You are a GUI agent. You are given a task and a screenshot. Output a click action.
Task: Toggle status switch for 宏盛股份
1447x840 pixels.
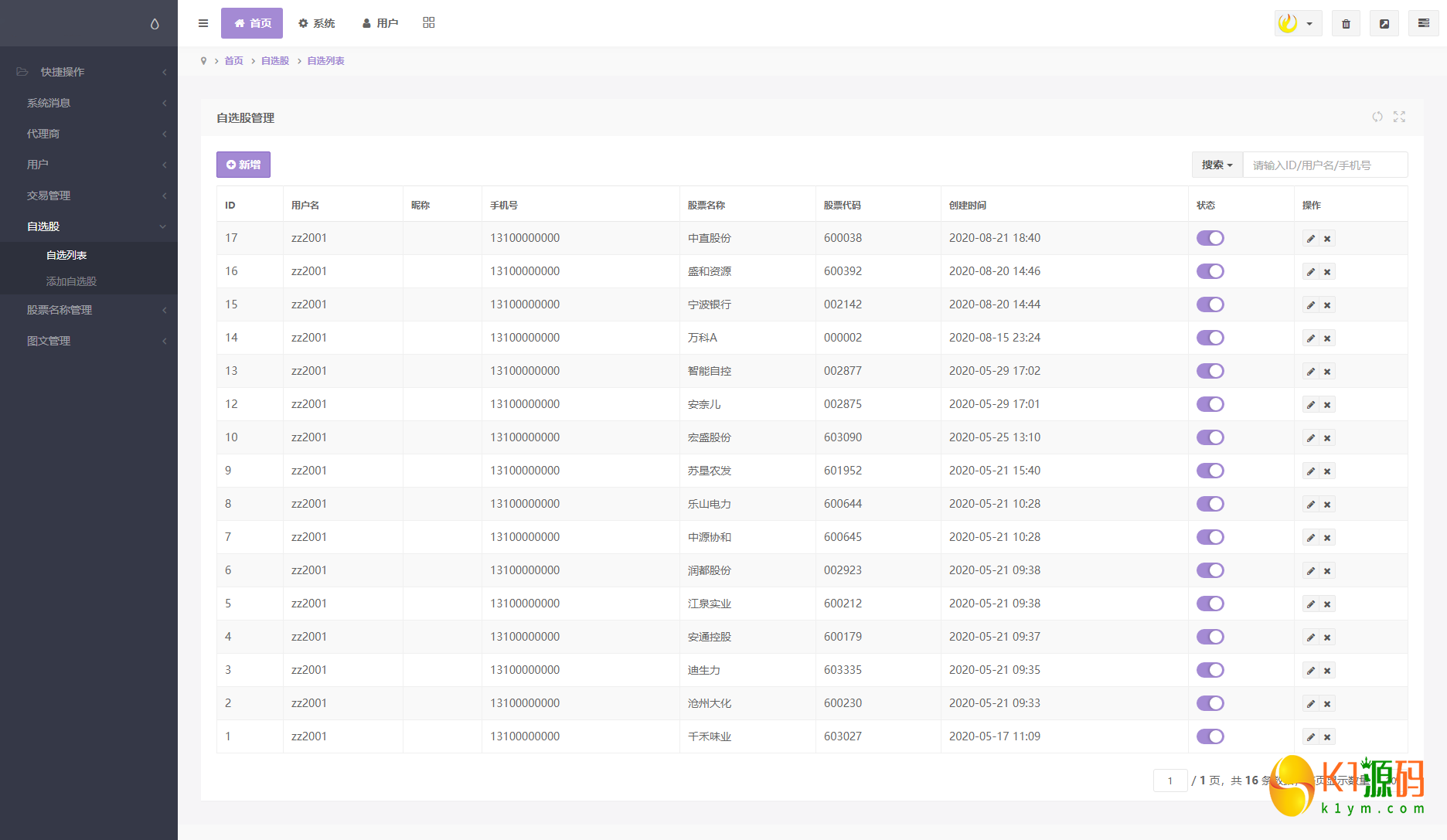(x=1210, y=437)
